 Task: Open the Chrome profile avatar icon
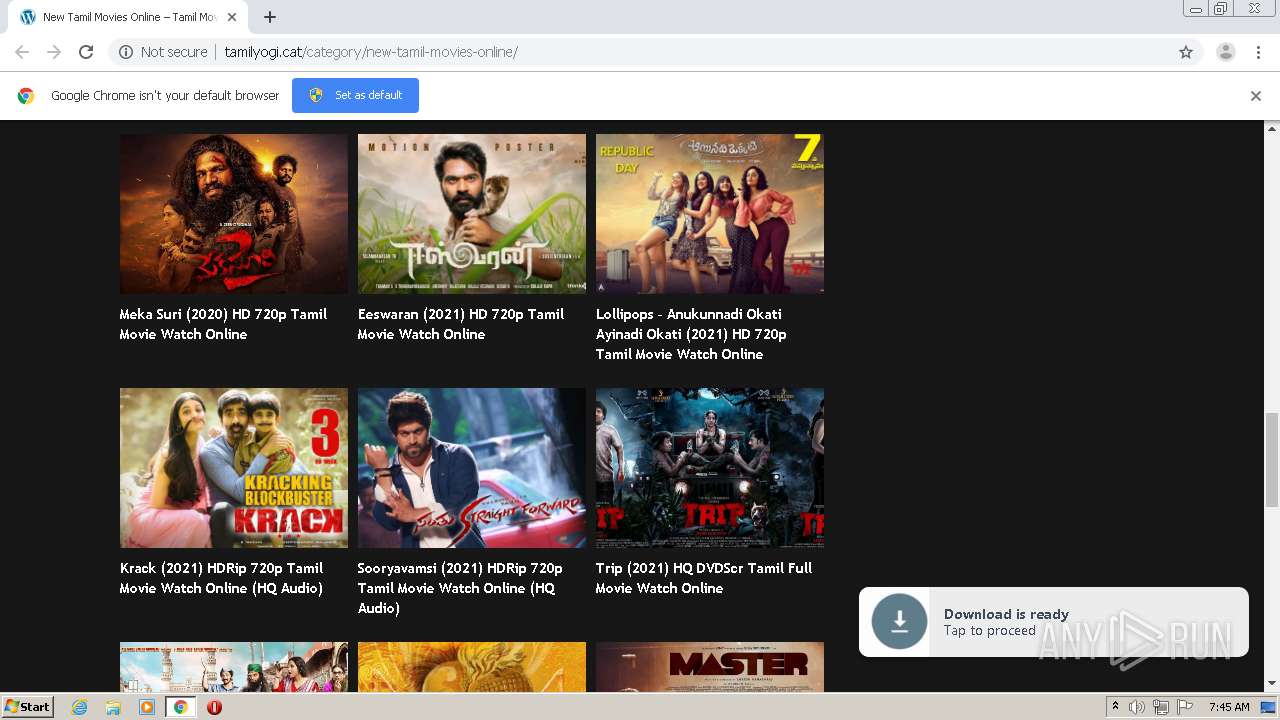1225,52
